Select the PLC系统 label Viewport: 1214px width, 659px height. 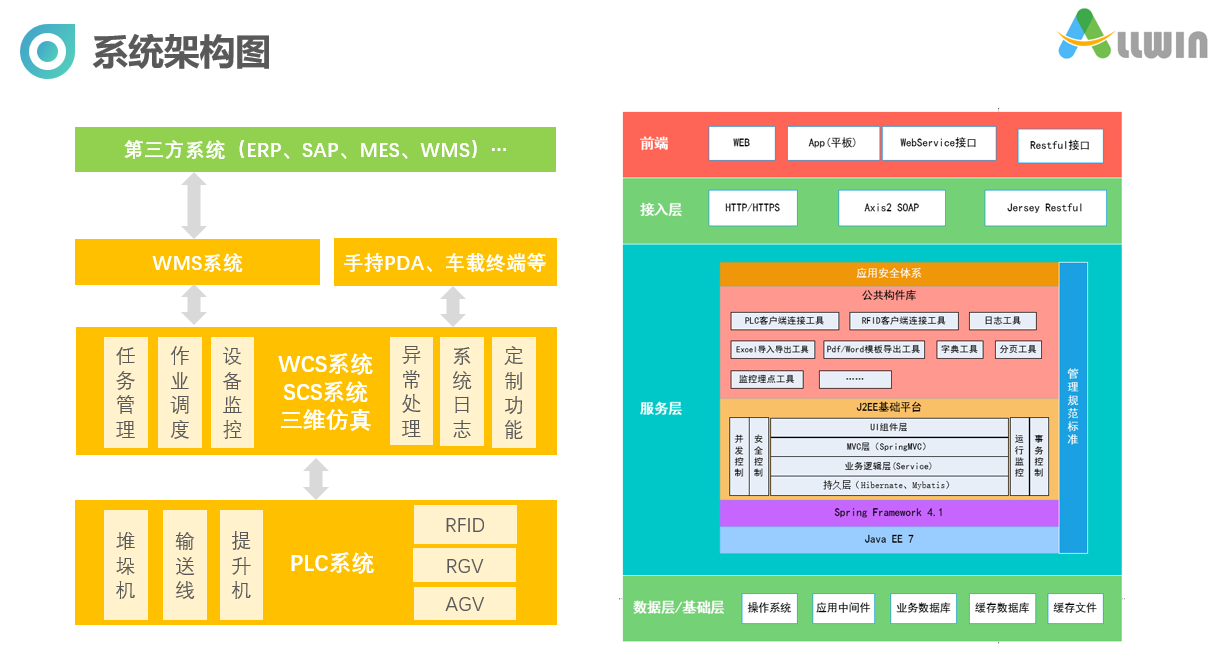(332, 563)
